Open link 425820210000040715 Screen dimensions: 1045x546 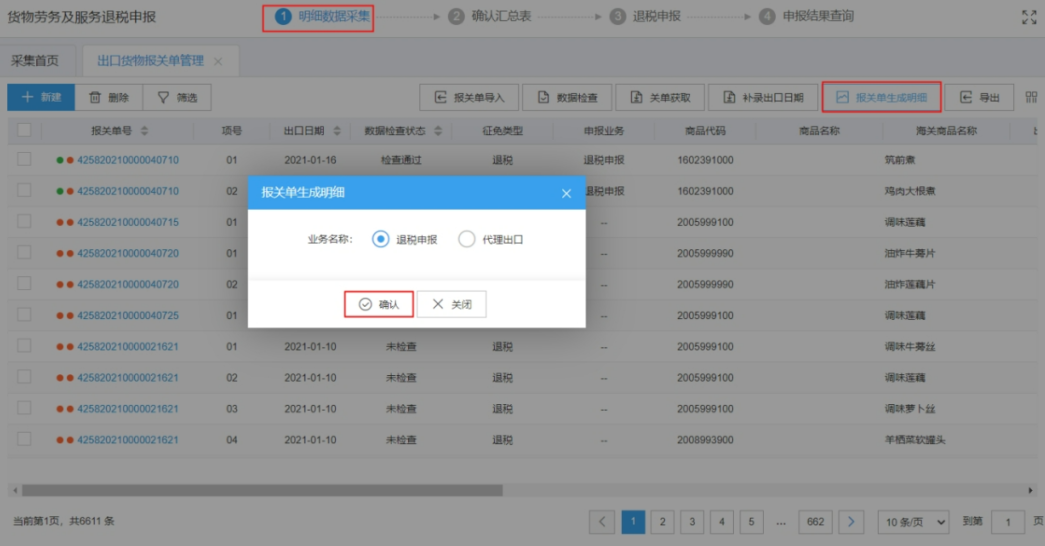click(x=128, y=222)
